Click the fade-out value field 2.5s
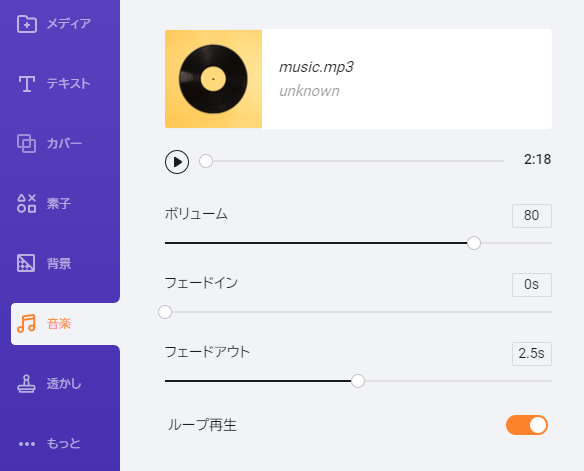The height and width of the screenshot is (471, 584). click(x=532, y=354)
